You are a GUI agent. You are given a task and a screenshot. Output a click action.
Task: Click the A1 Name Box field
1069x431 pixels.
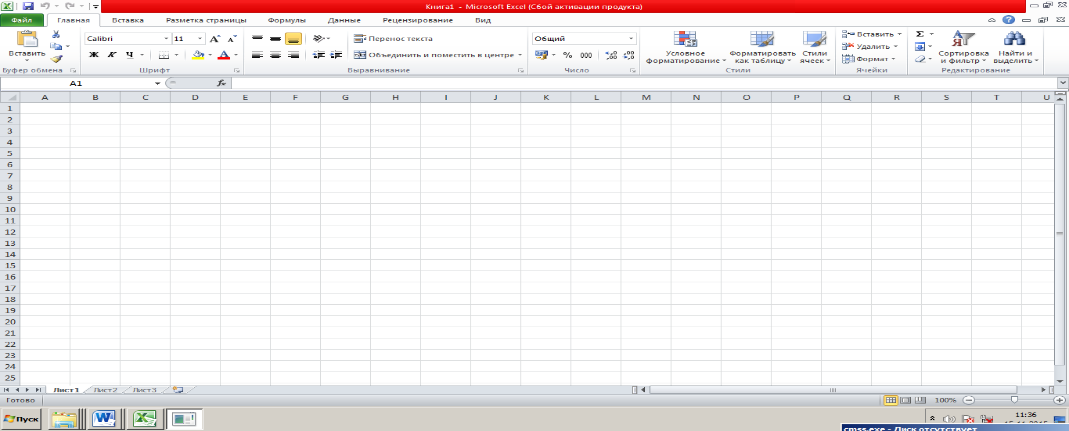tap(76, 83)
